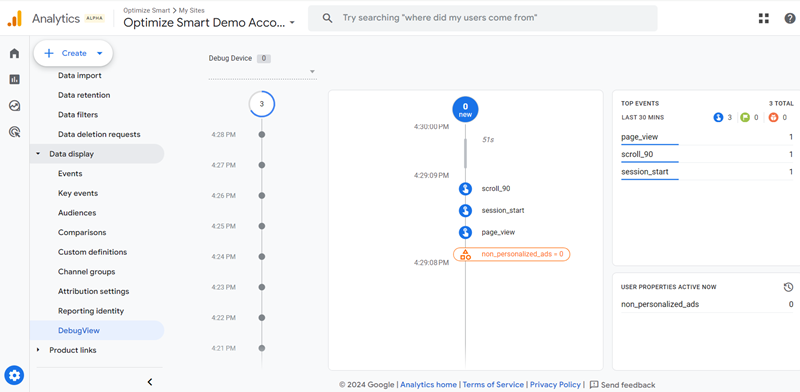Viewport: 800px width, 392px height.
Task: Open the Admin gear icon
Action: point(14,376)
